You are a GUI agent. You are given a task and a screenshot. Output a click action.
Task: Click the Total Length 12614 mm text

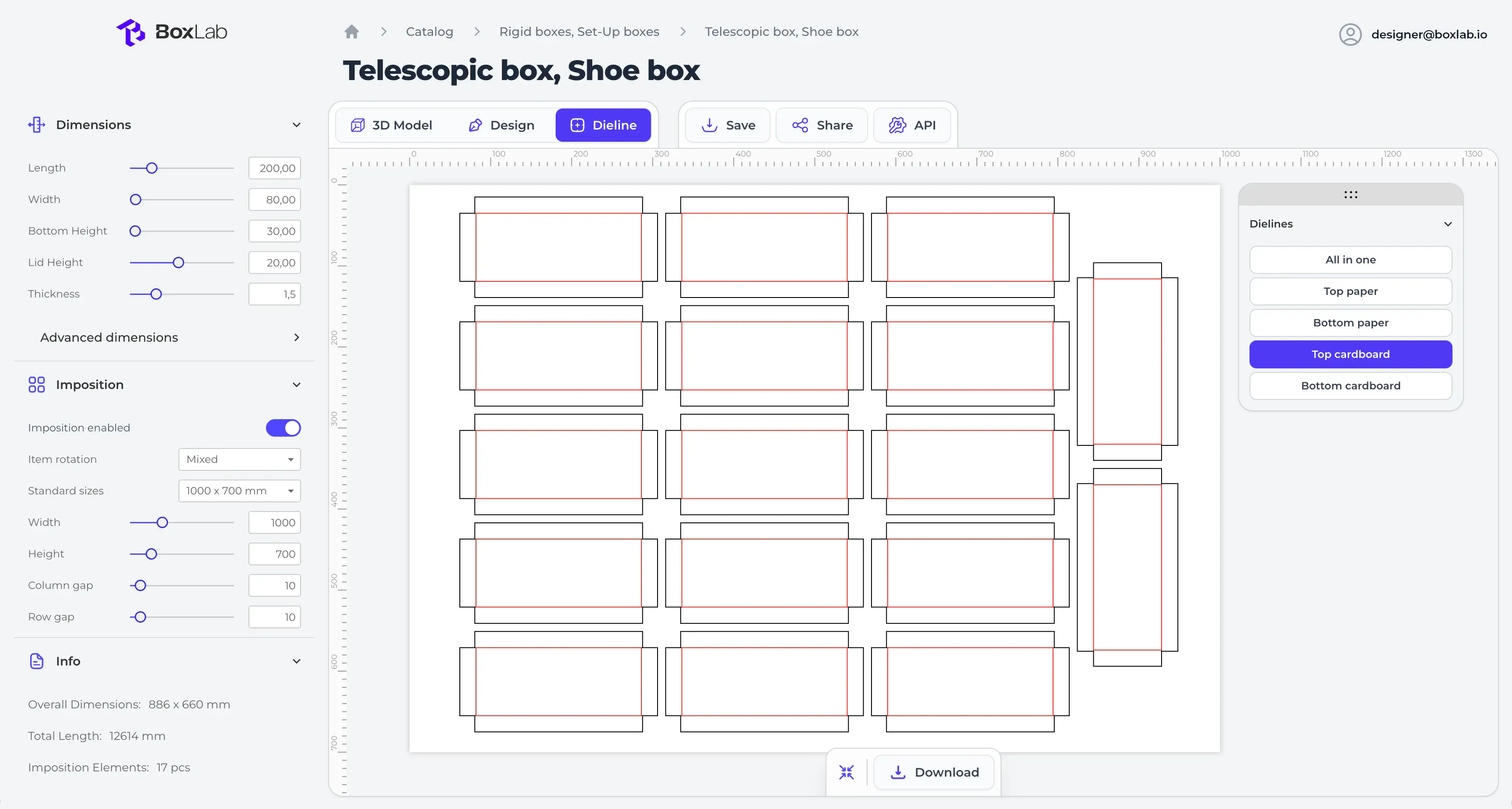[97, 736]
